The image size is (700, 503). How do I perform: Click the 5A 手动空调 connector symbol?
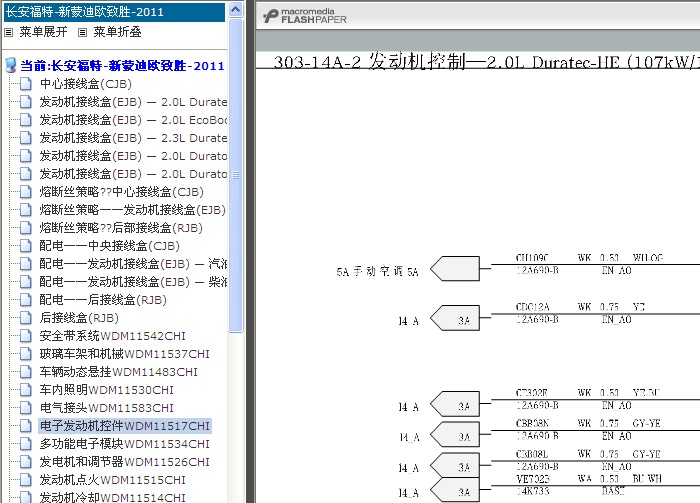pyautogui.click(x=455, y=269)
